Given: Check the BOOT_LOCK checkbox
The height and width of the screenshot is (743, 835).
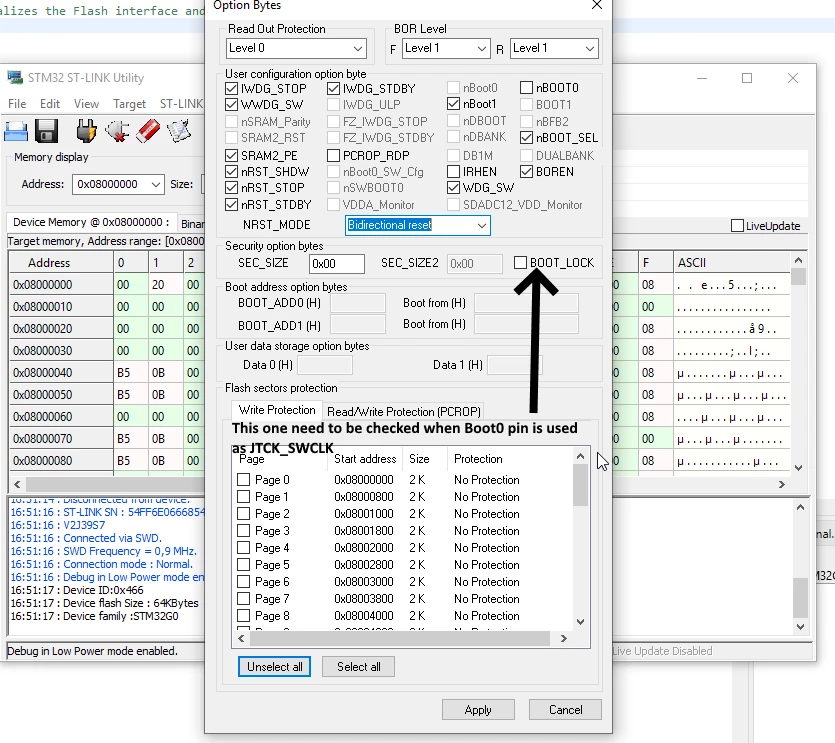Looking at the screenshot, I should pos(520,263).
